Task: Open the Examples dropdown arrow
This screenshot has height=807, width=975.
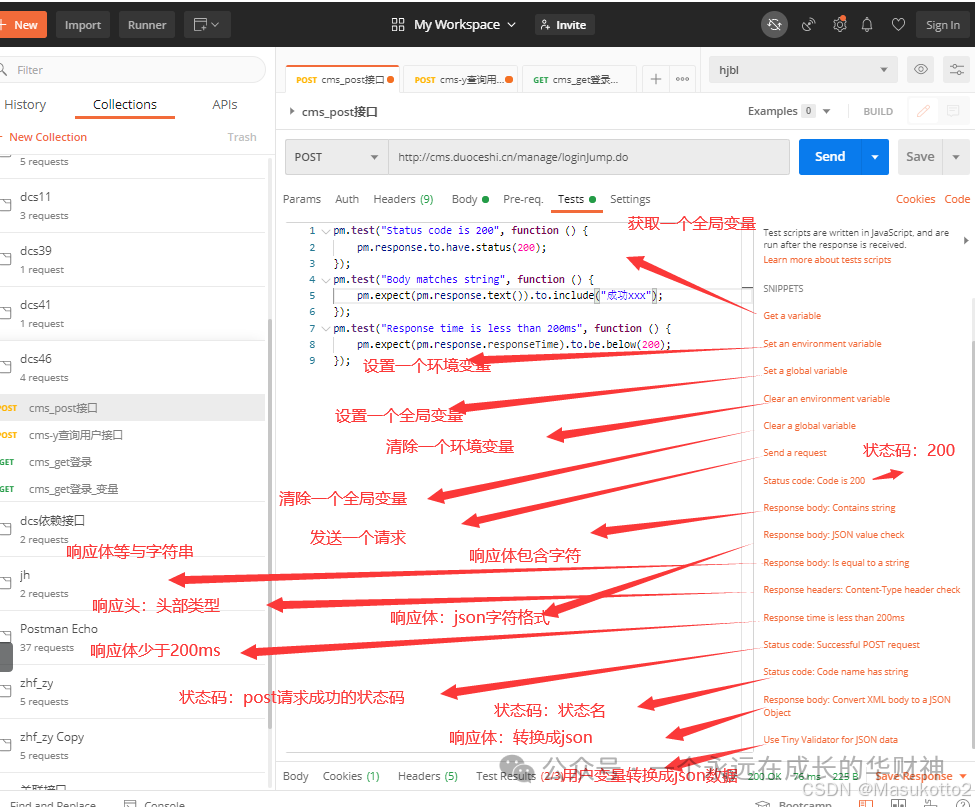Action: 826,111
